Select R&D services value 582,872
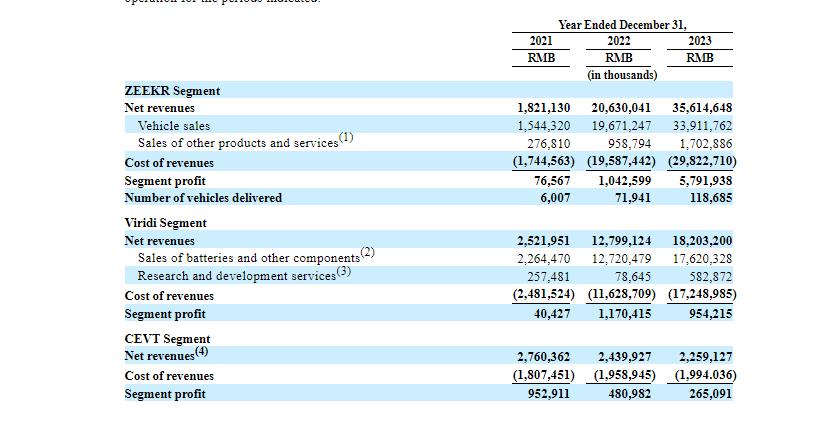The height and width of the screenshot is (424, 839). tap(711, 277)
